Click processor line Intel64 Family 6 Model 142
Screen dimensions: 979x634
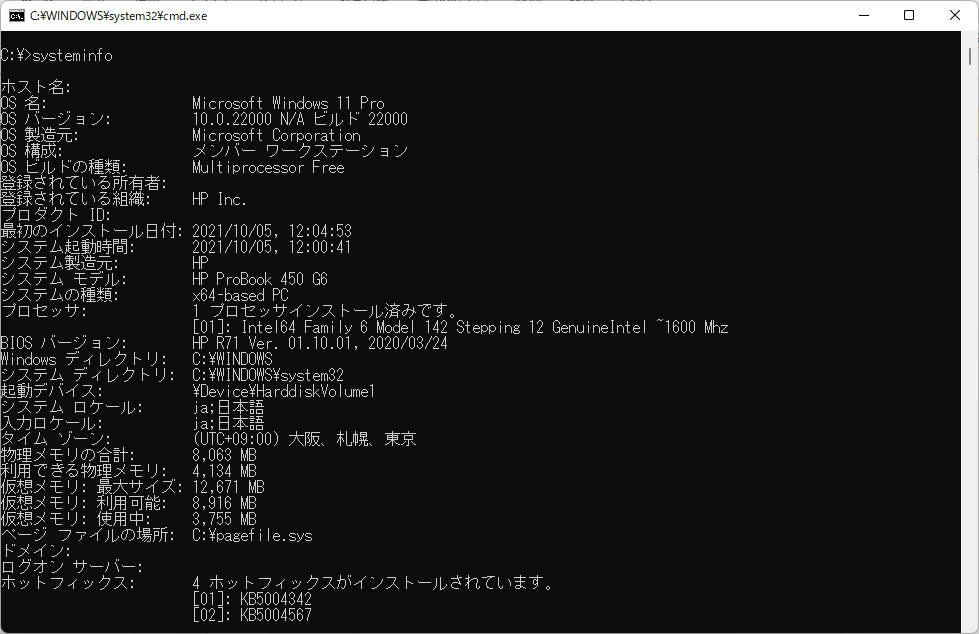coord(345,327)
